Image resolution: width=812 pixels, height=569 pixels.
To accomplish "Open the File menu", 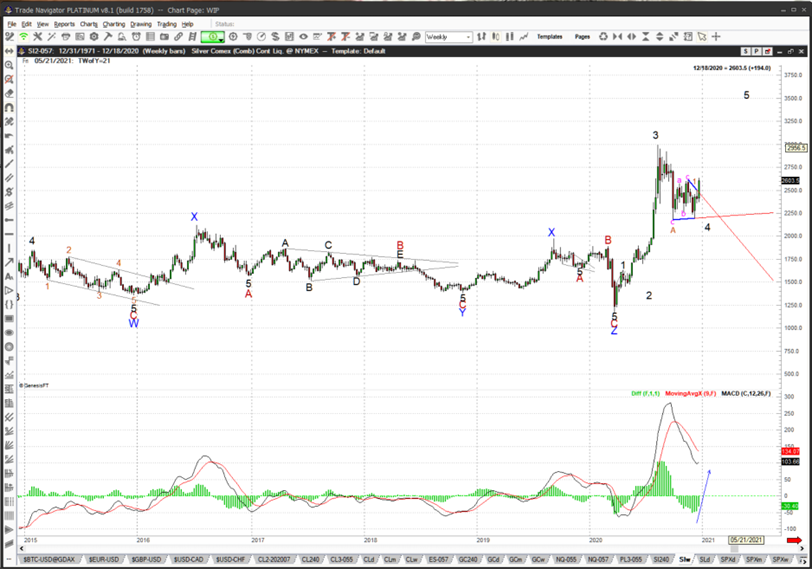I will pos(11,24).
